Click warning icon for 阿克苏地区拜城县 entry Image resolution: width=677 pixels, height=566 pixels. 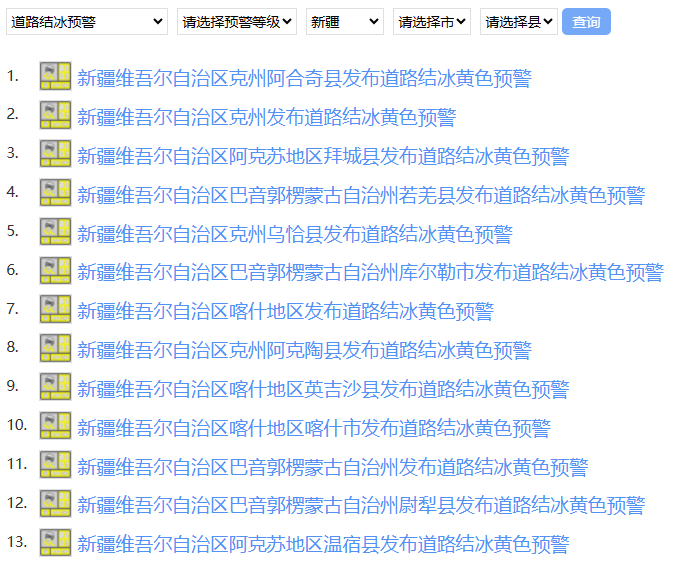[55, 155]
